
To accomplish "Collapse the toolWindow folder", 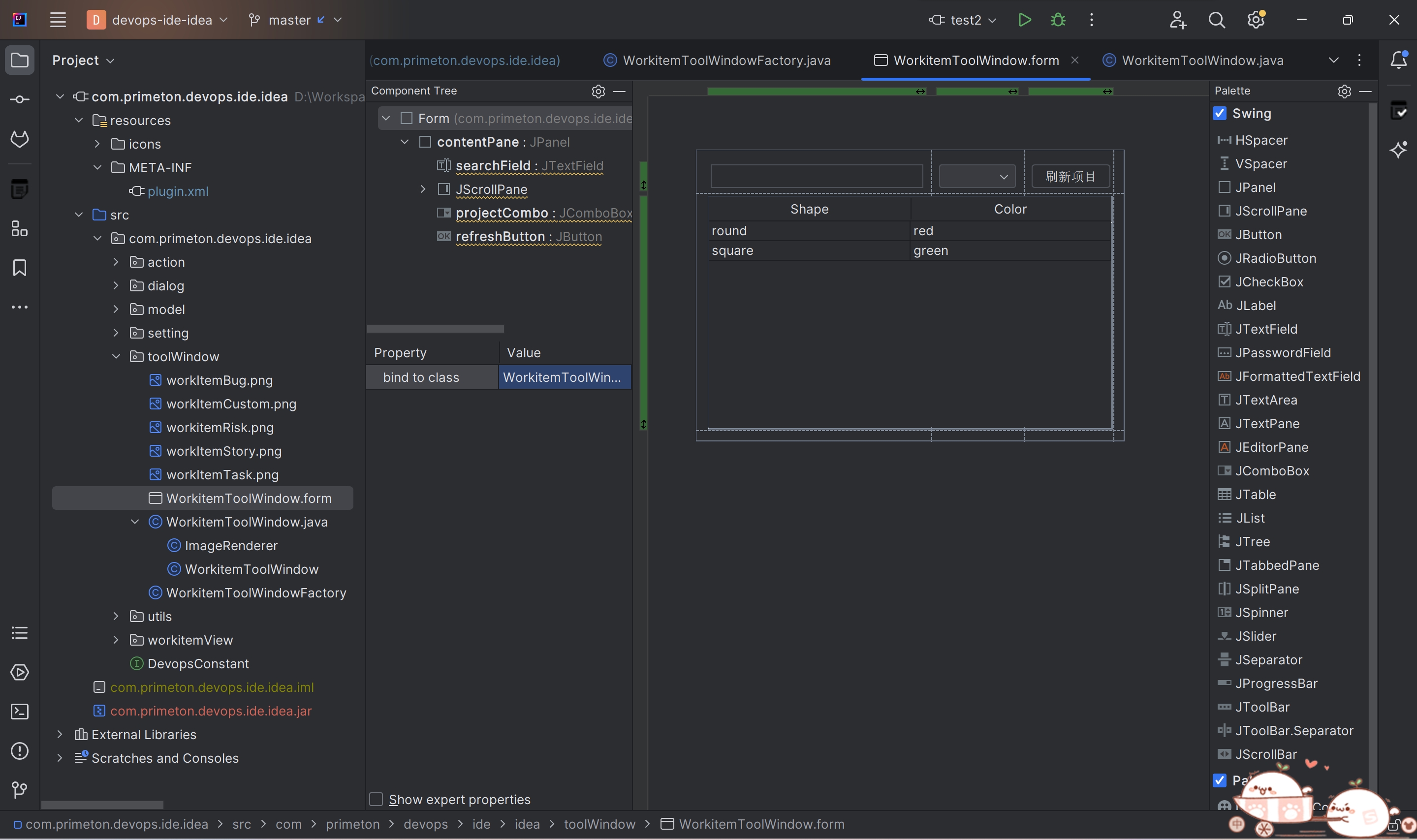I will (x=116, y=356).
